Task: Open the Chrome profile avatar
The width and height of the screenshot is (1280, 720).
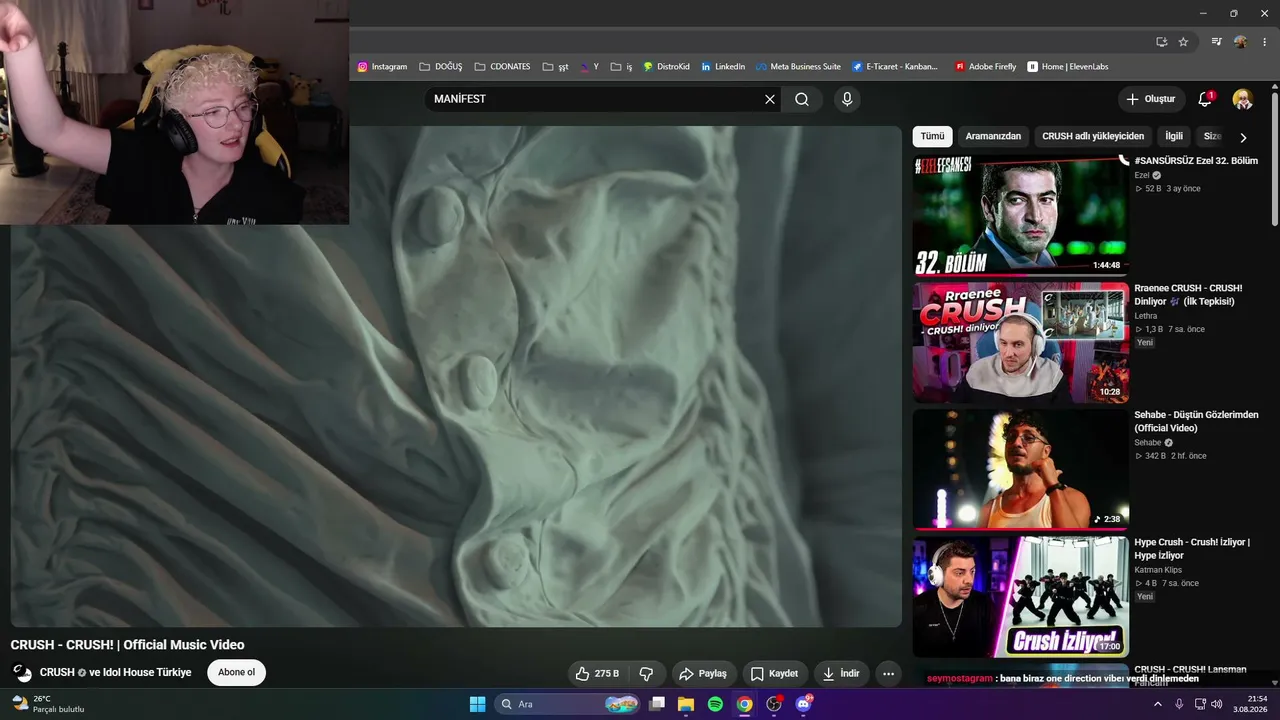Action: pos(1240,42)
